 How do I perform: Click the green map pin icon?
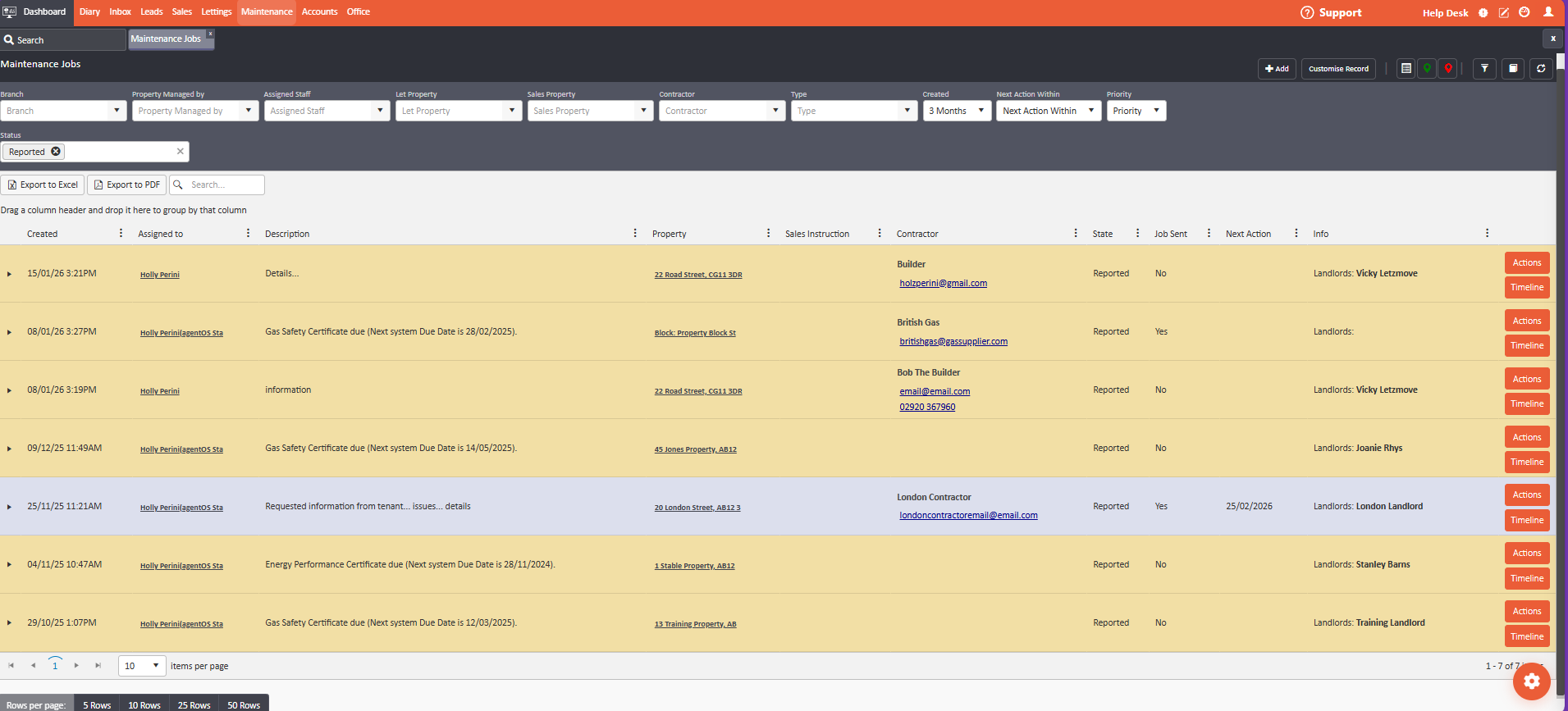1427,69
